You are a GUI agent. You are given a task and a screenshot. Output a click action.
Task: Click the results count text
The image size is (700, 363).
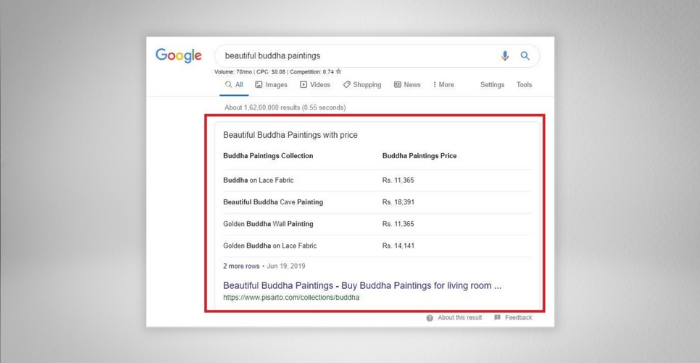[x=285, y=108]
